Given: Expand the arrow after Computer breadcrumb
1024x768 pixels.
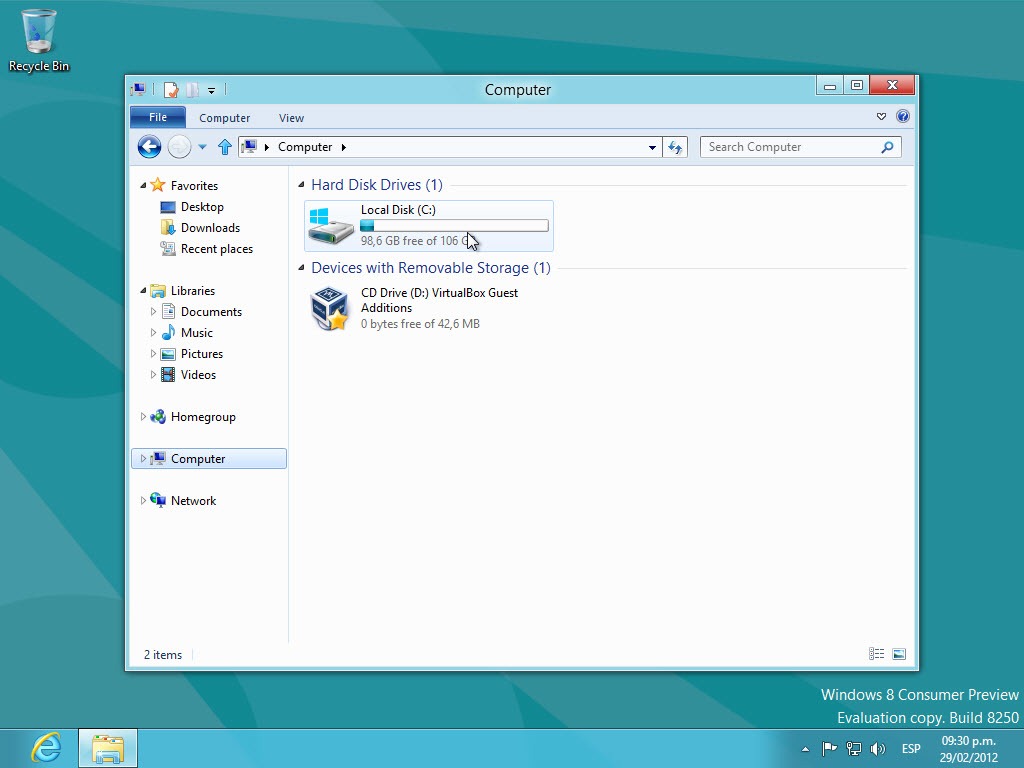Looking at the screenshot, I should click(x=344, y=147).
